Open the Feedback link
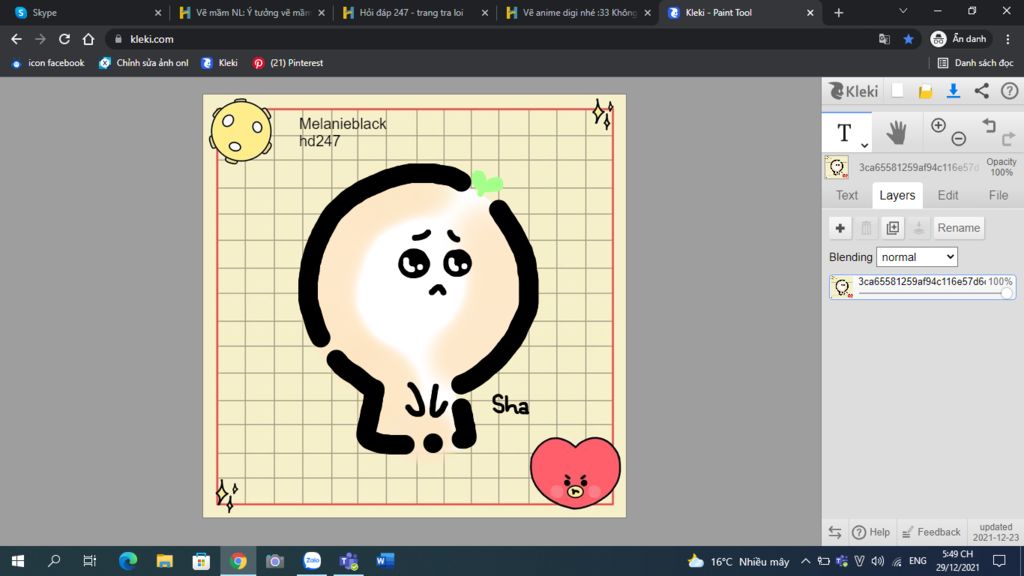This screenshot has height=576, width=1024. click(931, 532)
